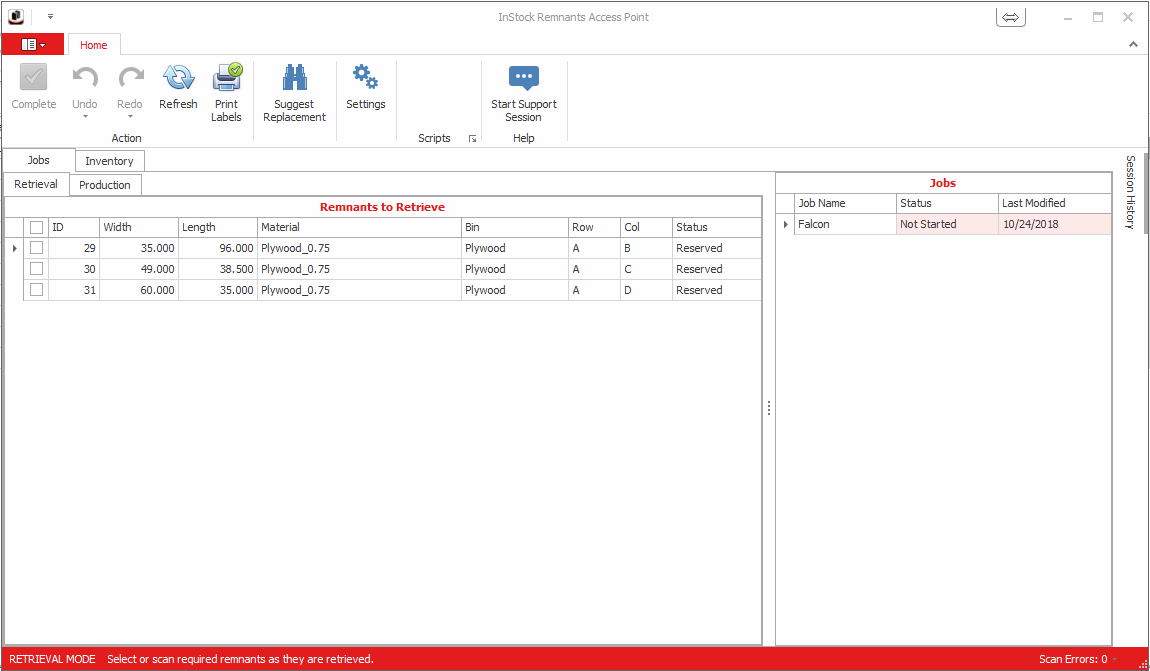Tick the select-all checkbox in header
1150x671 pixels.
[x=37, y=227]
